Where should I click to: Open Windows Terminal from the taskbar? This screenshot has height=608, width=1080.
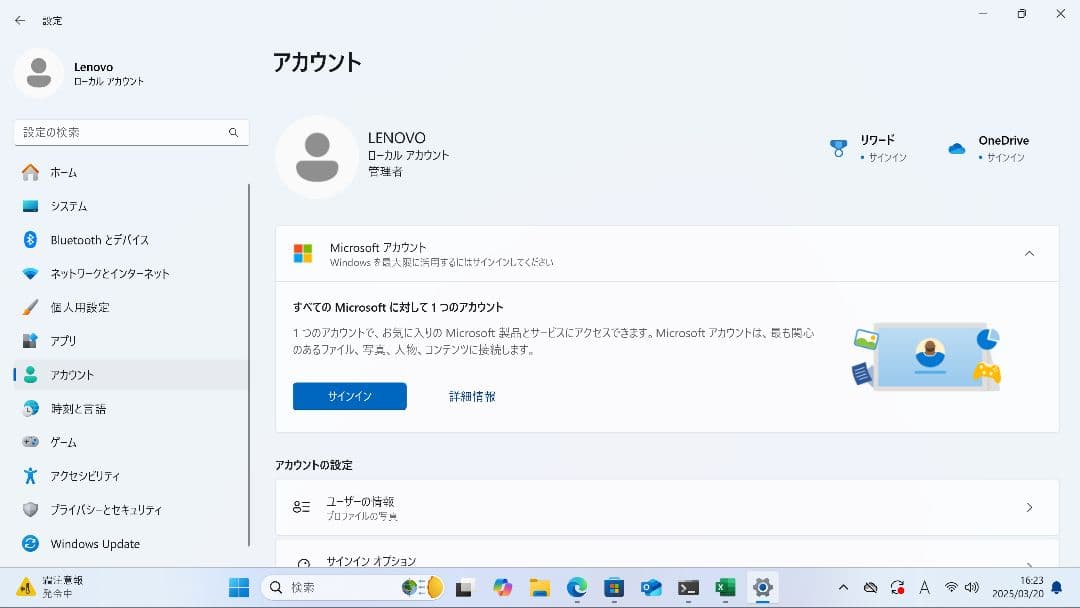[687, 587]
